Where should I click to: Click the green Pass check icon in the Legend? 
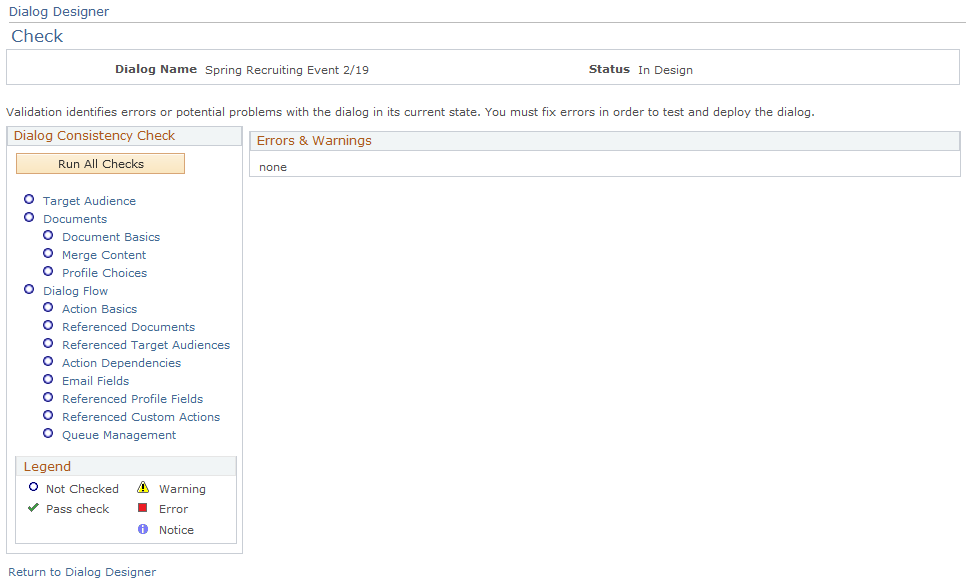(x=32, y=508)
